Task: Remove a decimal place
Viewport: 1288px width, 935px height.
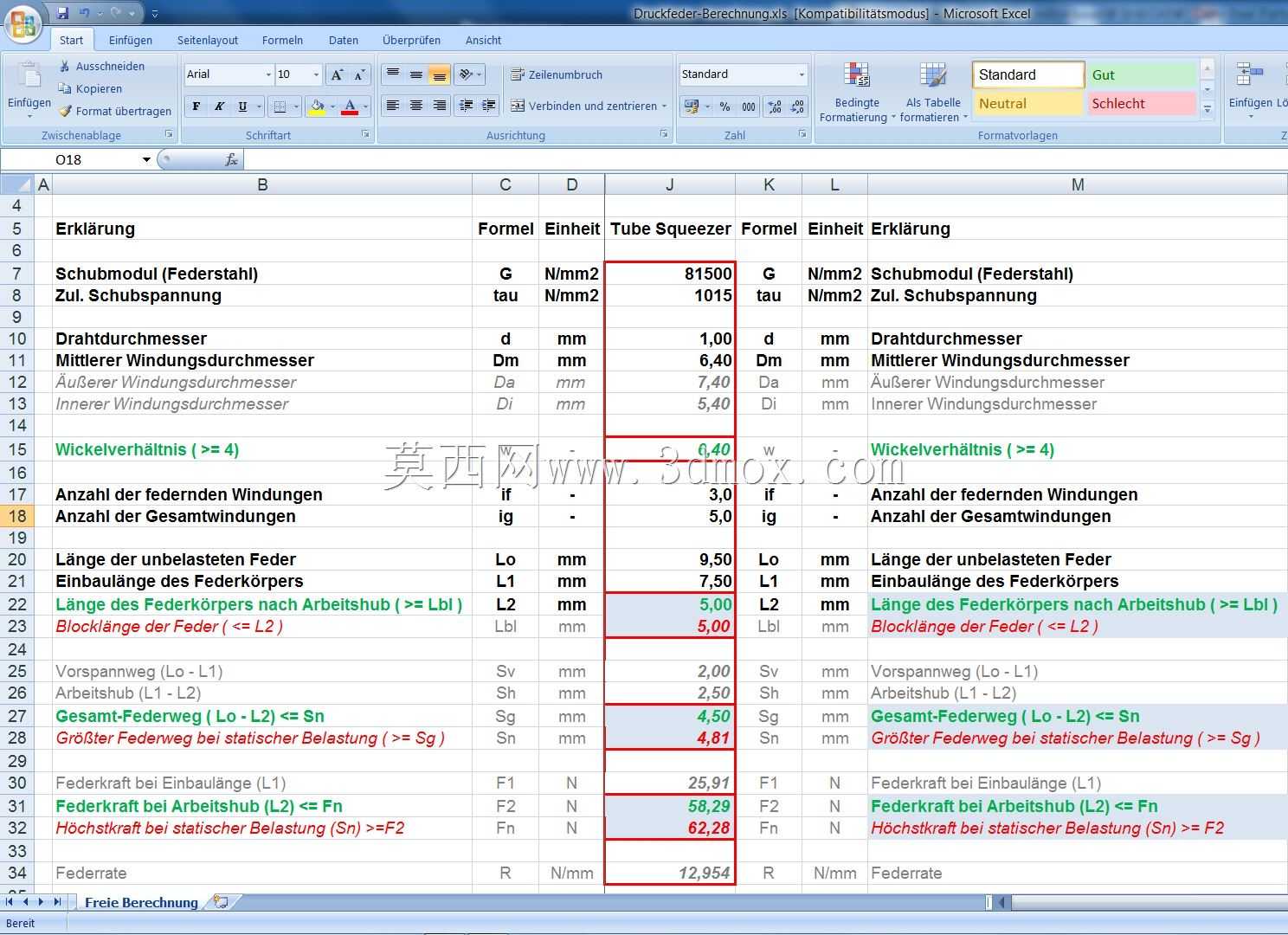Action: click(x=798, y=106)
